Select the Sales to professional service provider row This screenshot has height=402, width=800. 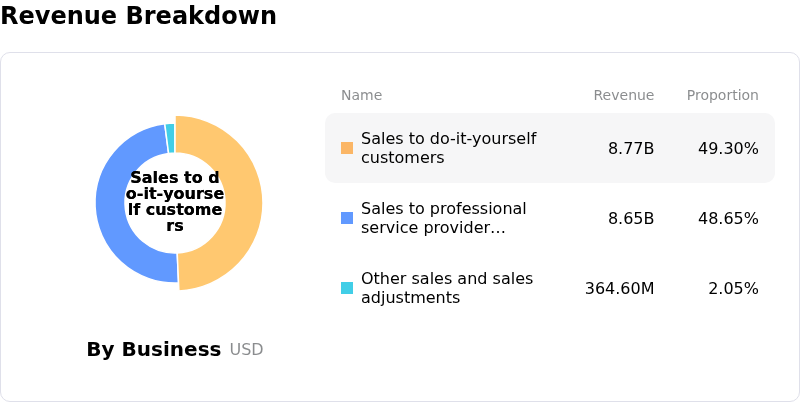tap(550, 218)
